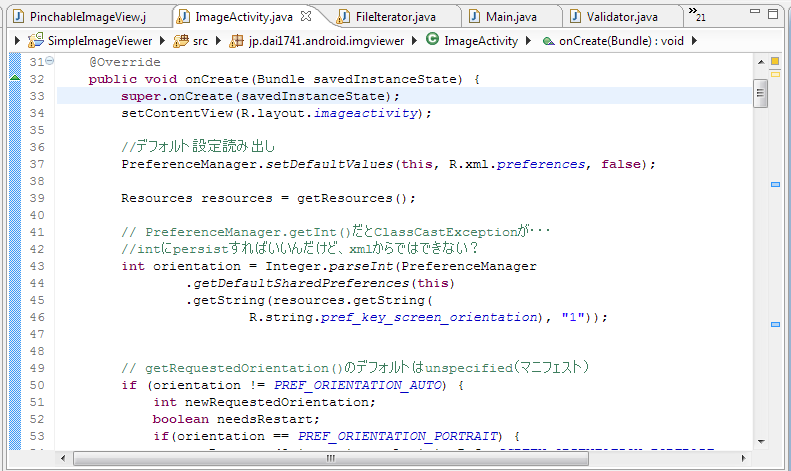Click the vertical scrollbar down arrow
Screen dimensions: 791x471
[761, 442]
